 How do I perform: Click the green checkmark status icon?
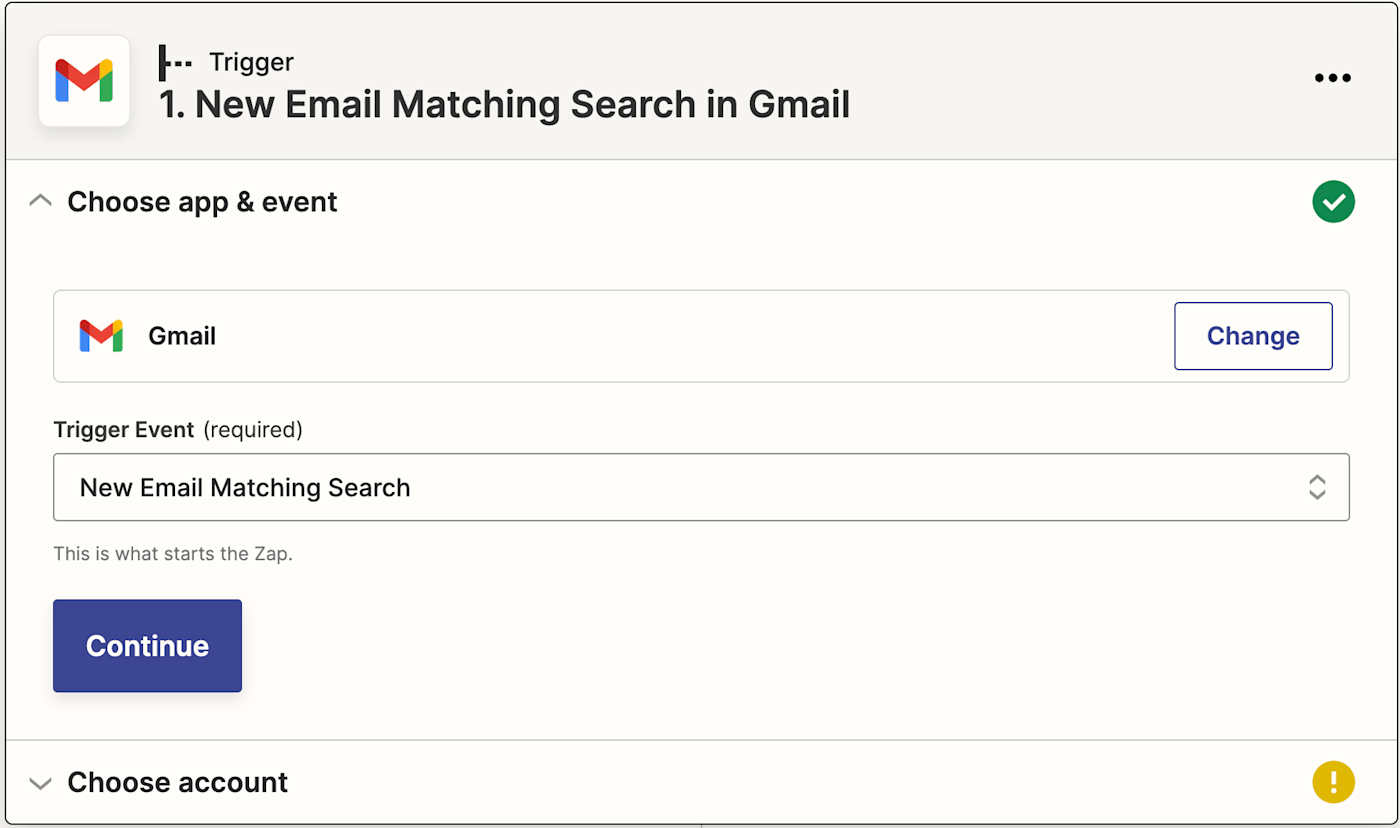click(x=1333, y=202)
